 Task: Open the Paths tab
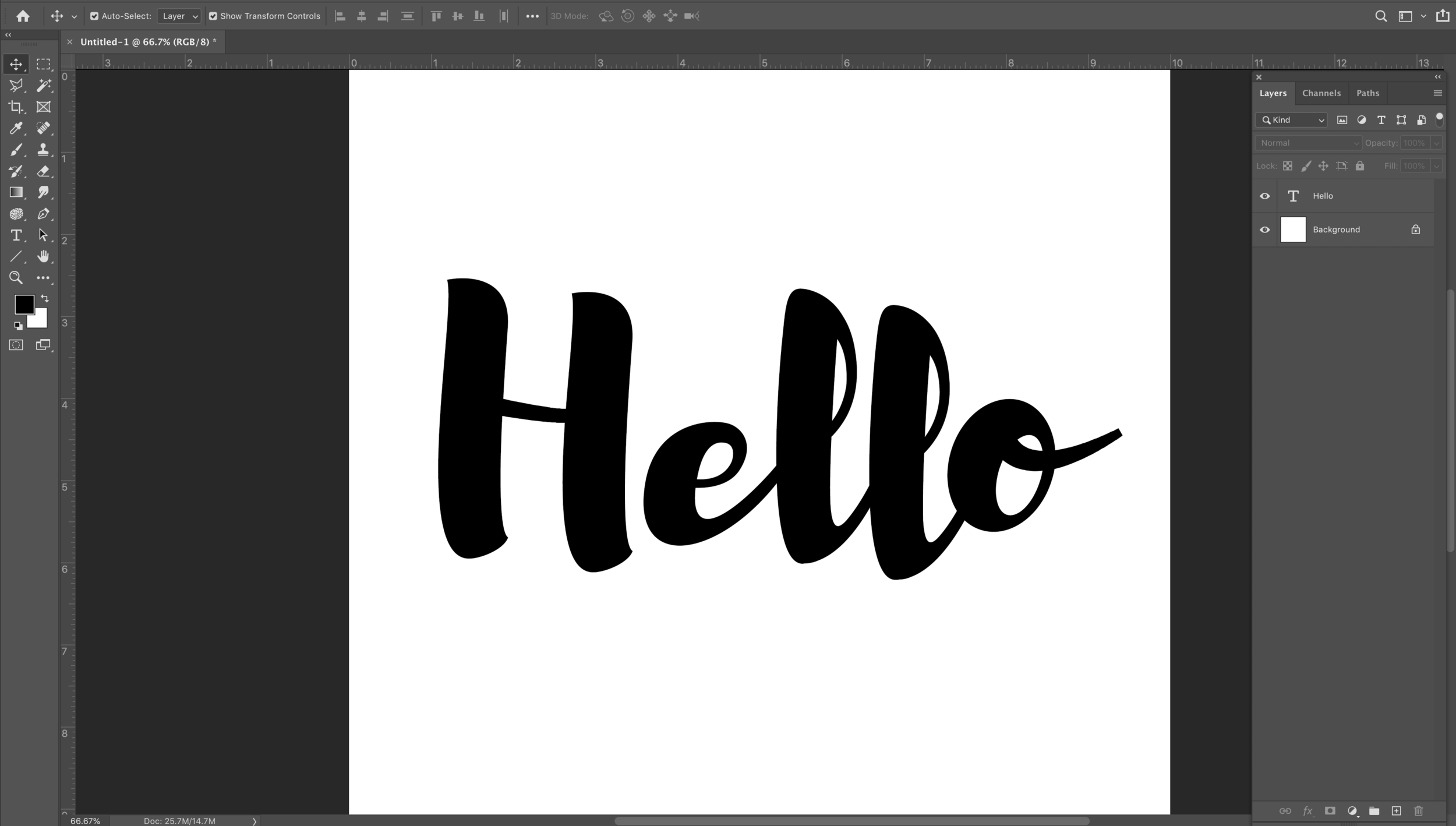[1367, 93]
